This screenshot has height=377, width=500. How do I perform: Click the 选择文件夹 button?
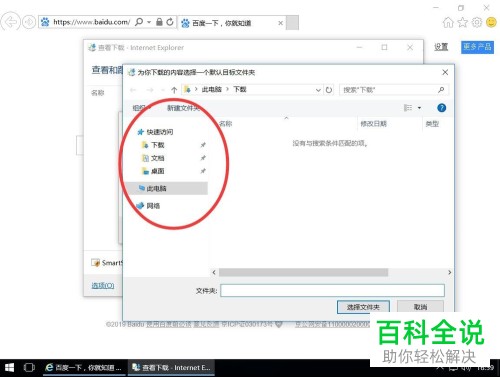pyautogui.click(x=363, y=307)
